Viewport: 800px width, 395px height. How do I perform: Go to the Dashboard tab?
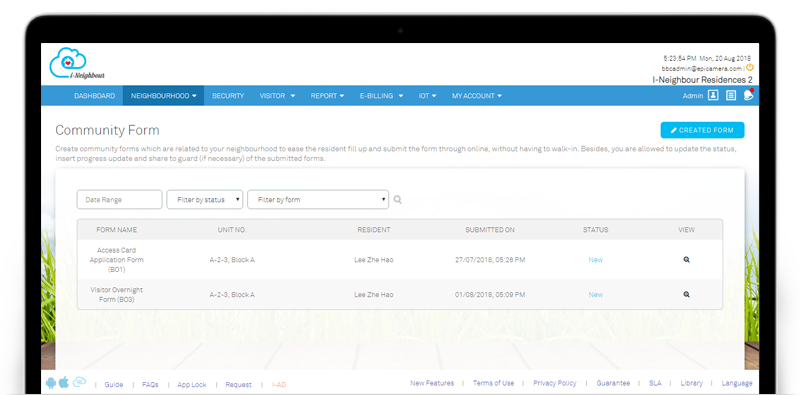[94, 95]
